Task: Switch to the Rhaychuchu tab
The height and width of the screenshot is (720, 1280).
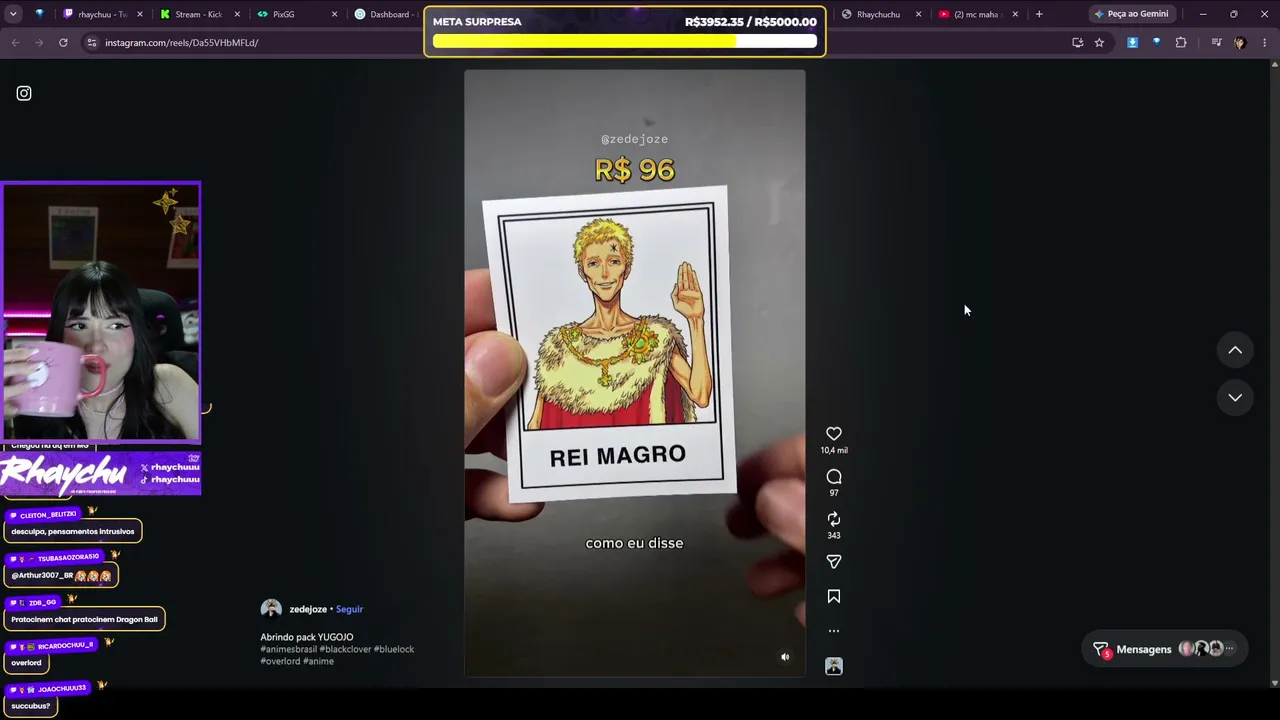Action: point(881,14)
